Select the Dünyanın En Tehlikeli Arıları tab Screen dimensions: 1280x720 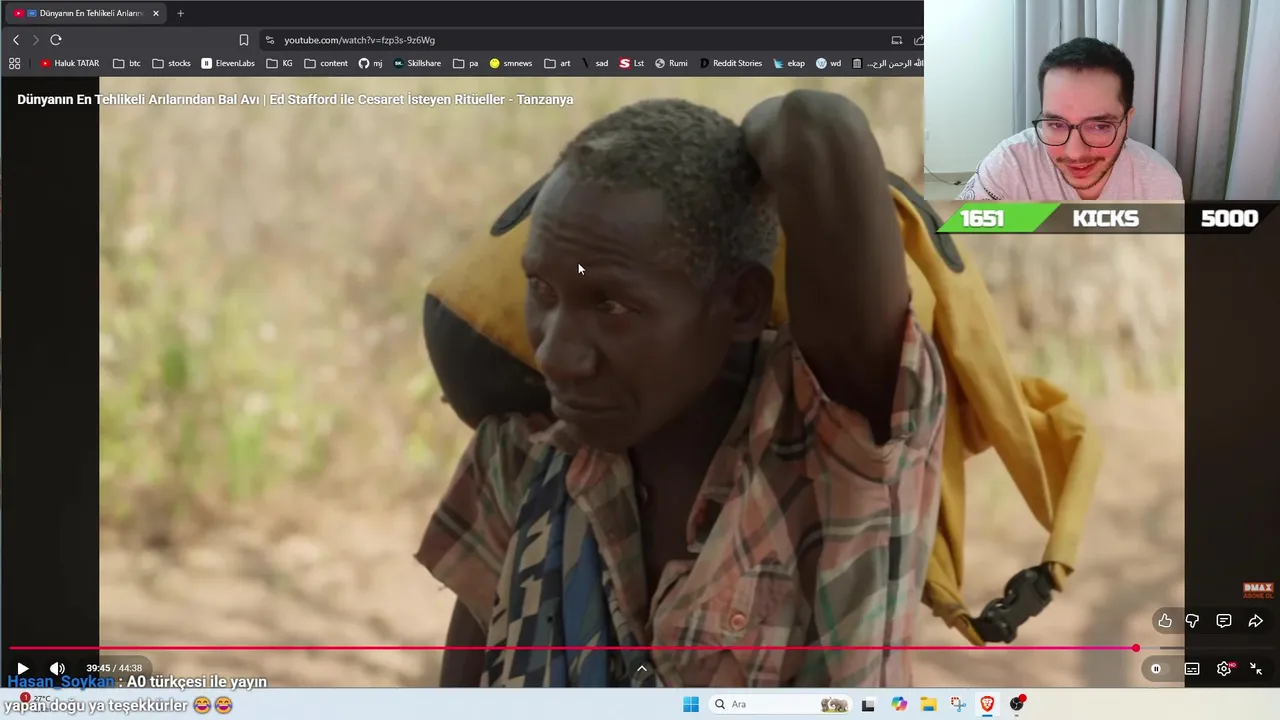[x=86, y=13]
